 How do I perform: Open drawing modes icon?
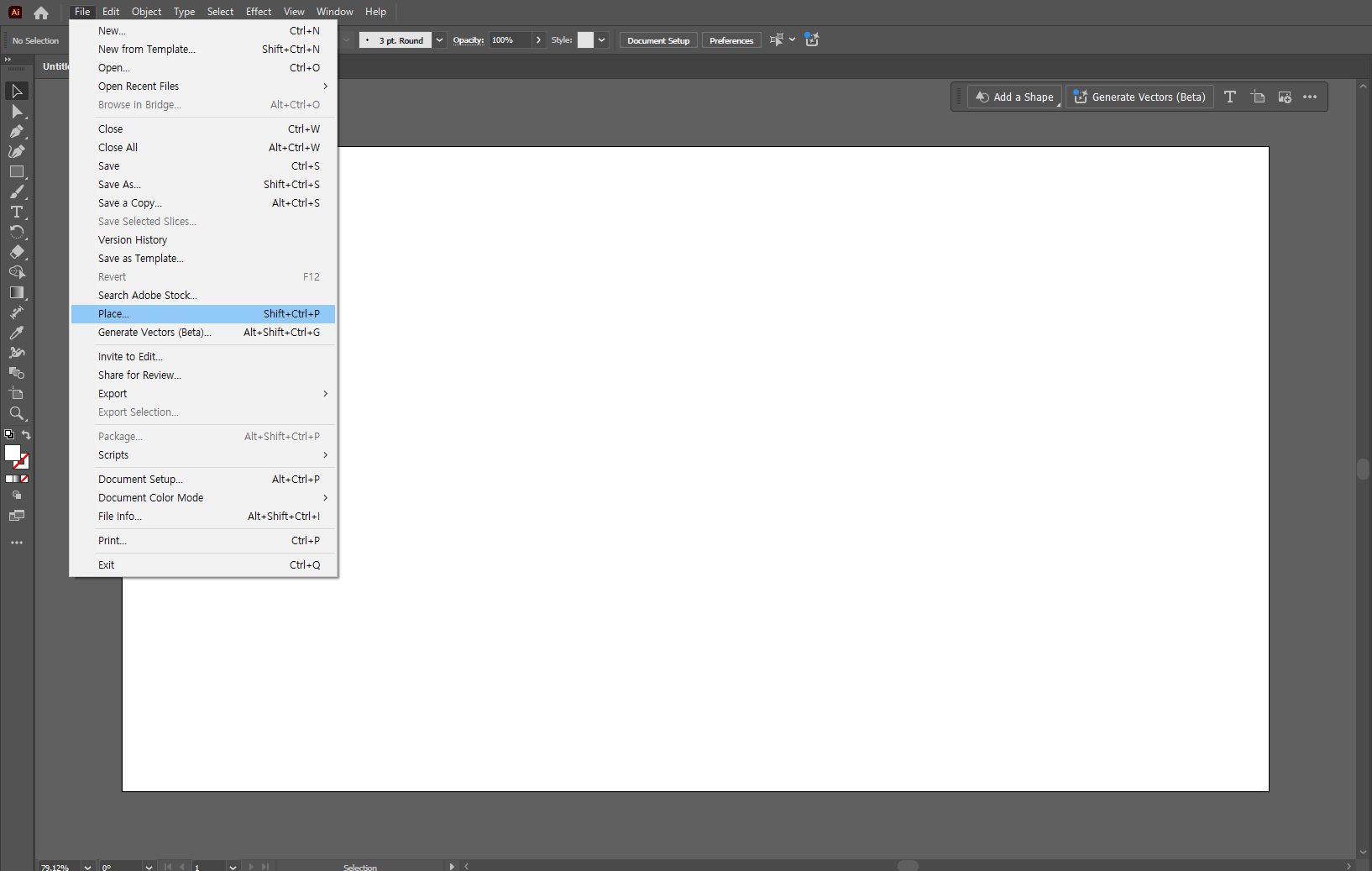[x=17, y=496]
